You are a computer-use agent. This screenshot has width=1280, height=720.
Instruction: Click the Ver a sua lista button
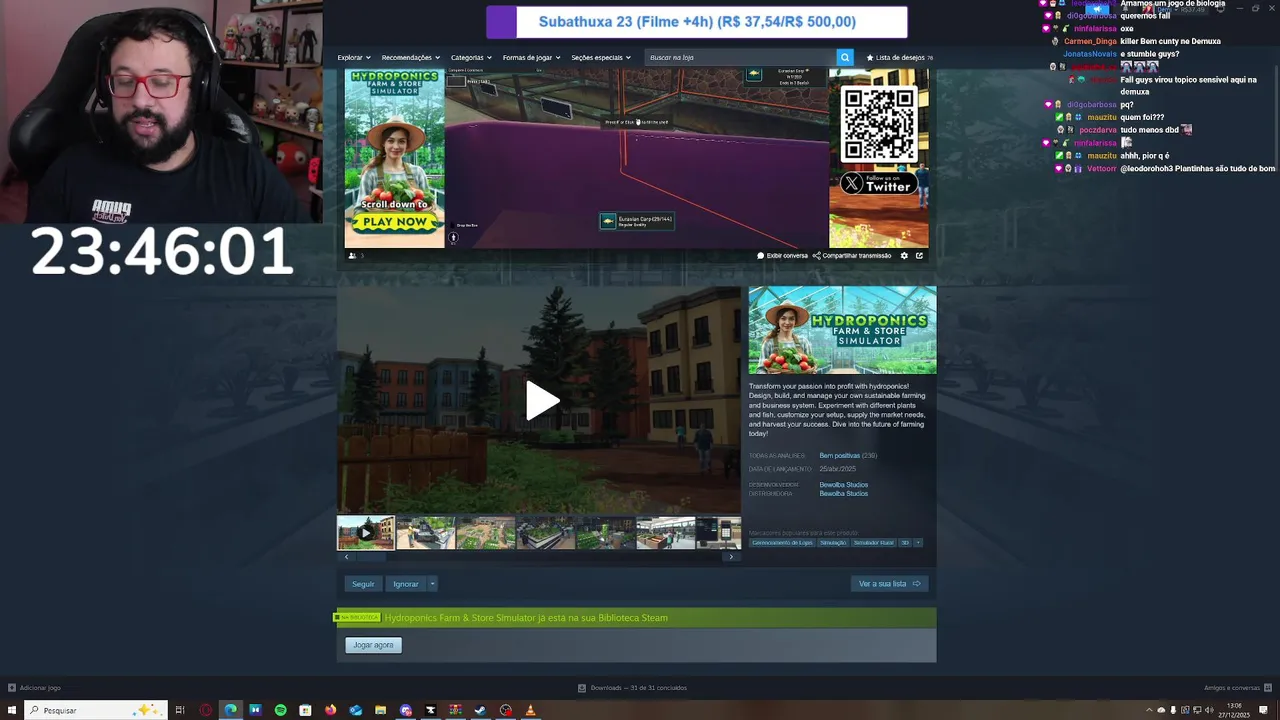[x=889, y=584]
